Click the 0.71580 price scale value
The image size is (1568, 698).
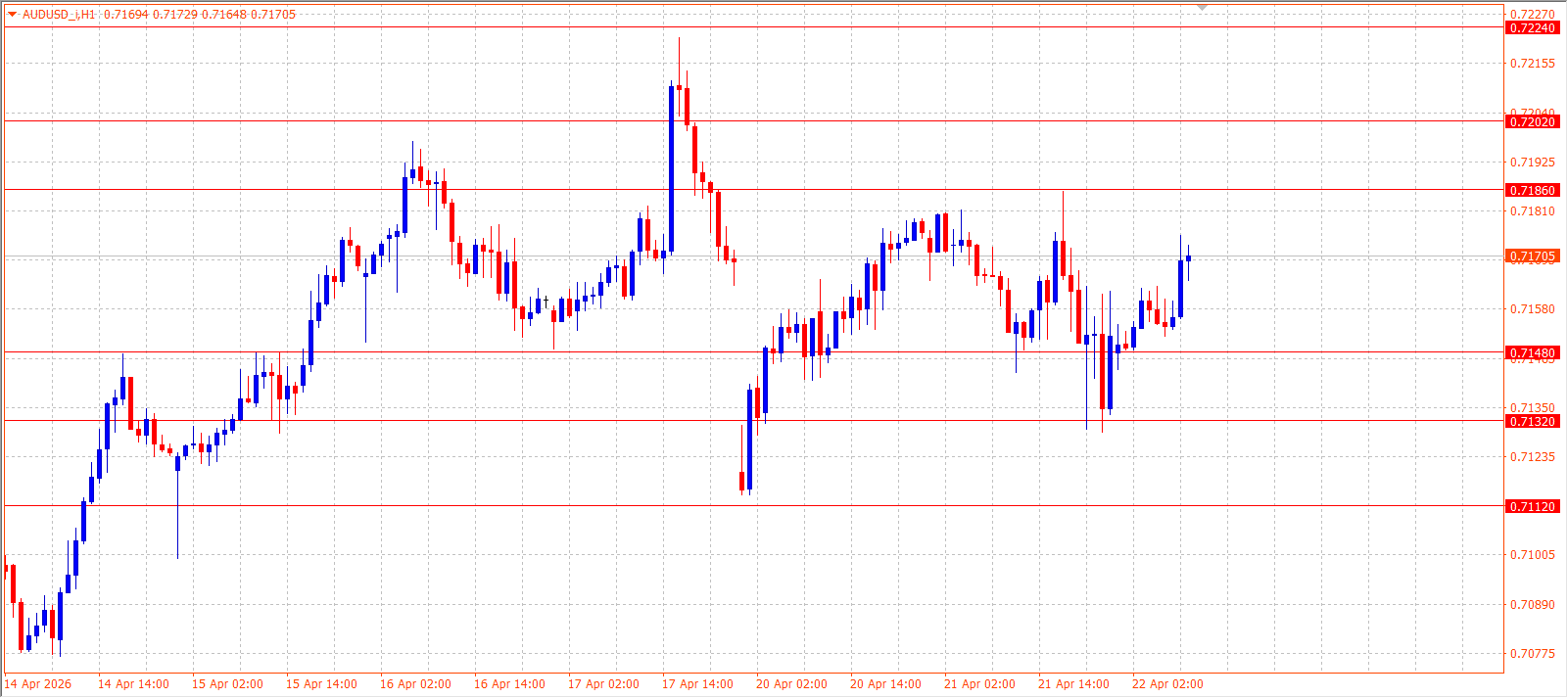pyautogui.click(x=1533, y=309)
